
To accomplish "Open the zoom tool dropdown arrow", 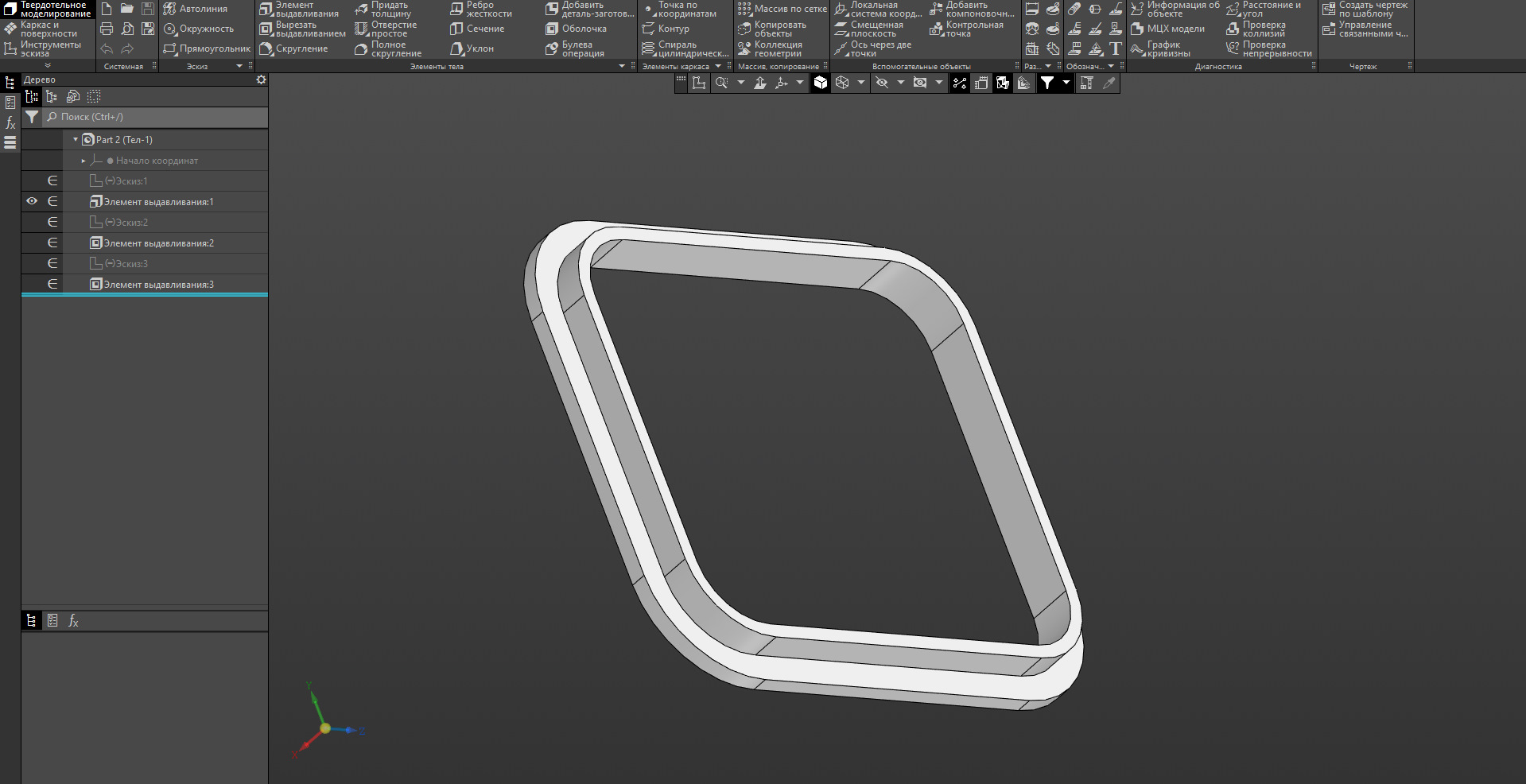I will pos(740,83).
